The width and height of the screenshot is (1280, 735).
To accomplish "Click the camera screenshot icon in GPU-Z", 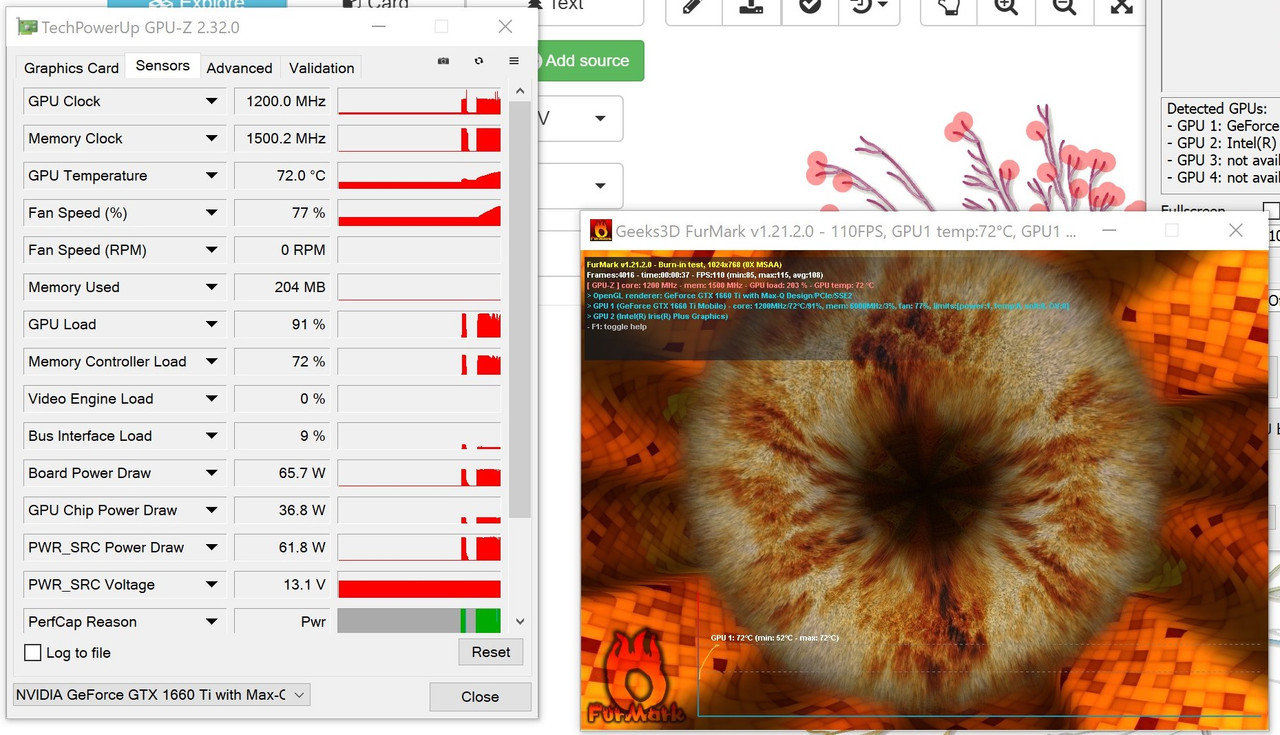I will 443,61.
